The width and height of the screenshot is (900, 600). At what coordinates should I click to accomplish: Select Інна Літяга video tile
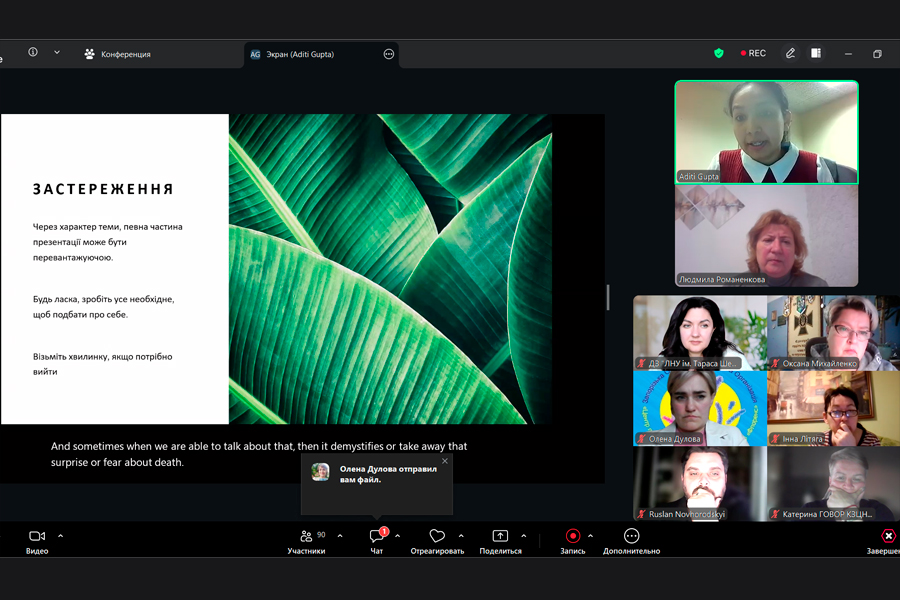point(833,408)
